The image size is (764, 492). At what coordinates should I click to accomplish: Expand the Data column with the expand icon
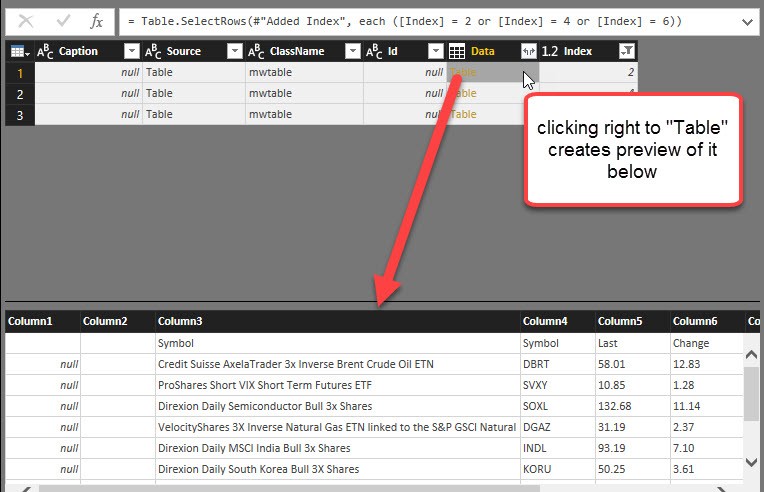click(x=529, y=51)
